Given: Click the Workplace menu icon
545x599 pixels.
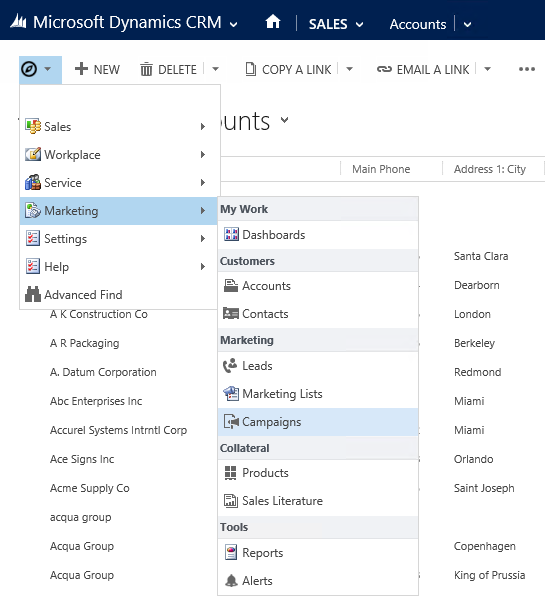Looking at the screenshot, I should (x=33, y=154).
